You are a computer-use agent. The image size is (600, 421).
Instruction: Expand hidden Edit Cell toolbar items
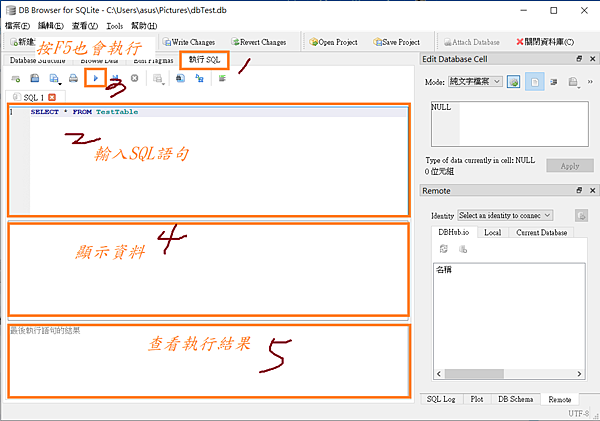click(590, 82)
